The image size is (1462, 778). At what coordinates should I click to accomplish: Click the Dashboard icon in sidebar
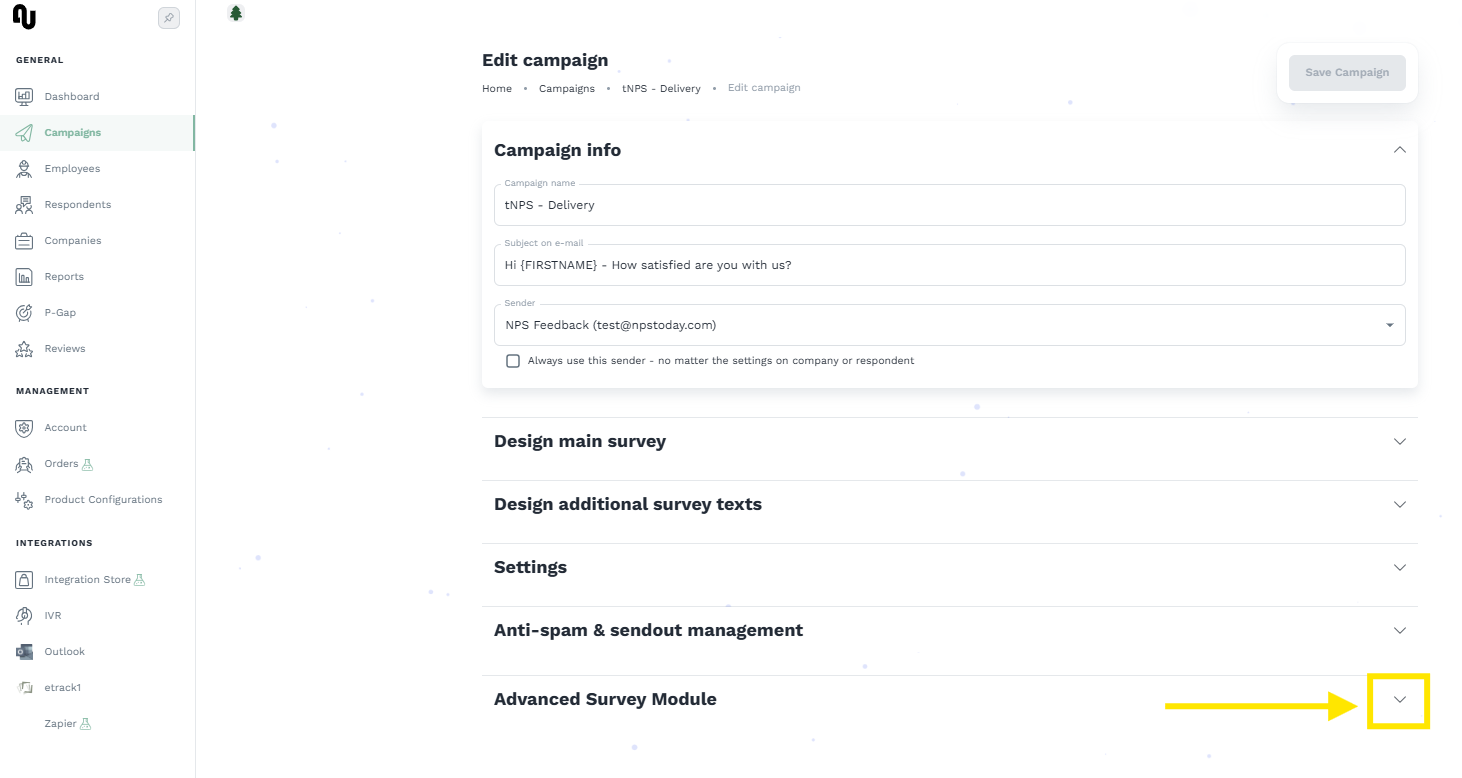[24, 97]
